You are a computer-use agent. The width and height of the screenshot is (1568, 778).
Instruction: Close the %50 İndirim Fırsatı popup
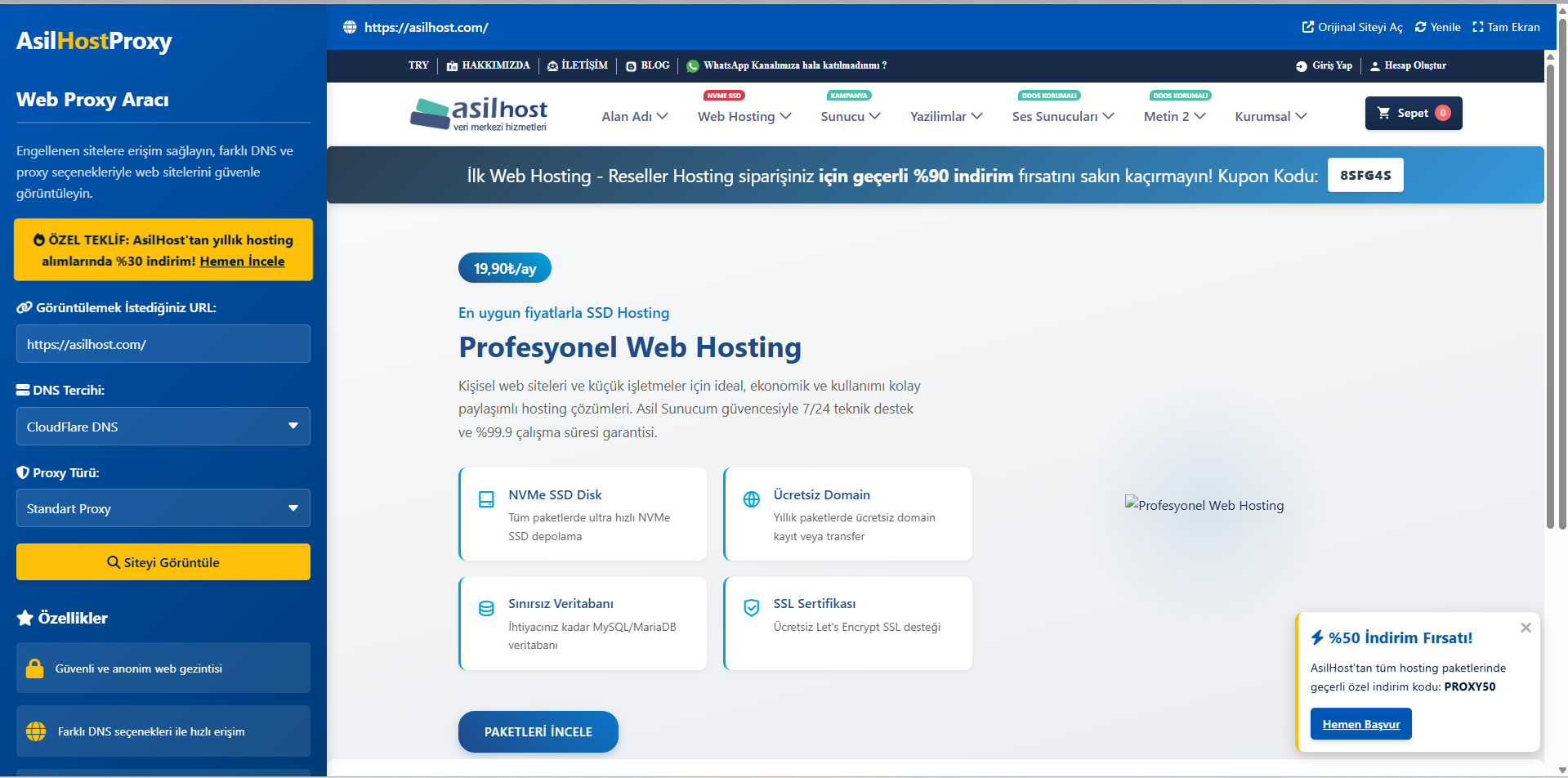1526,628
